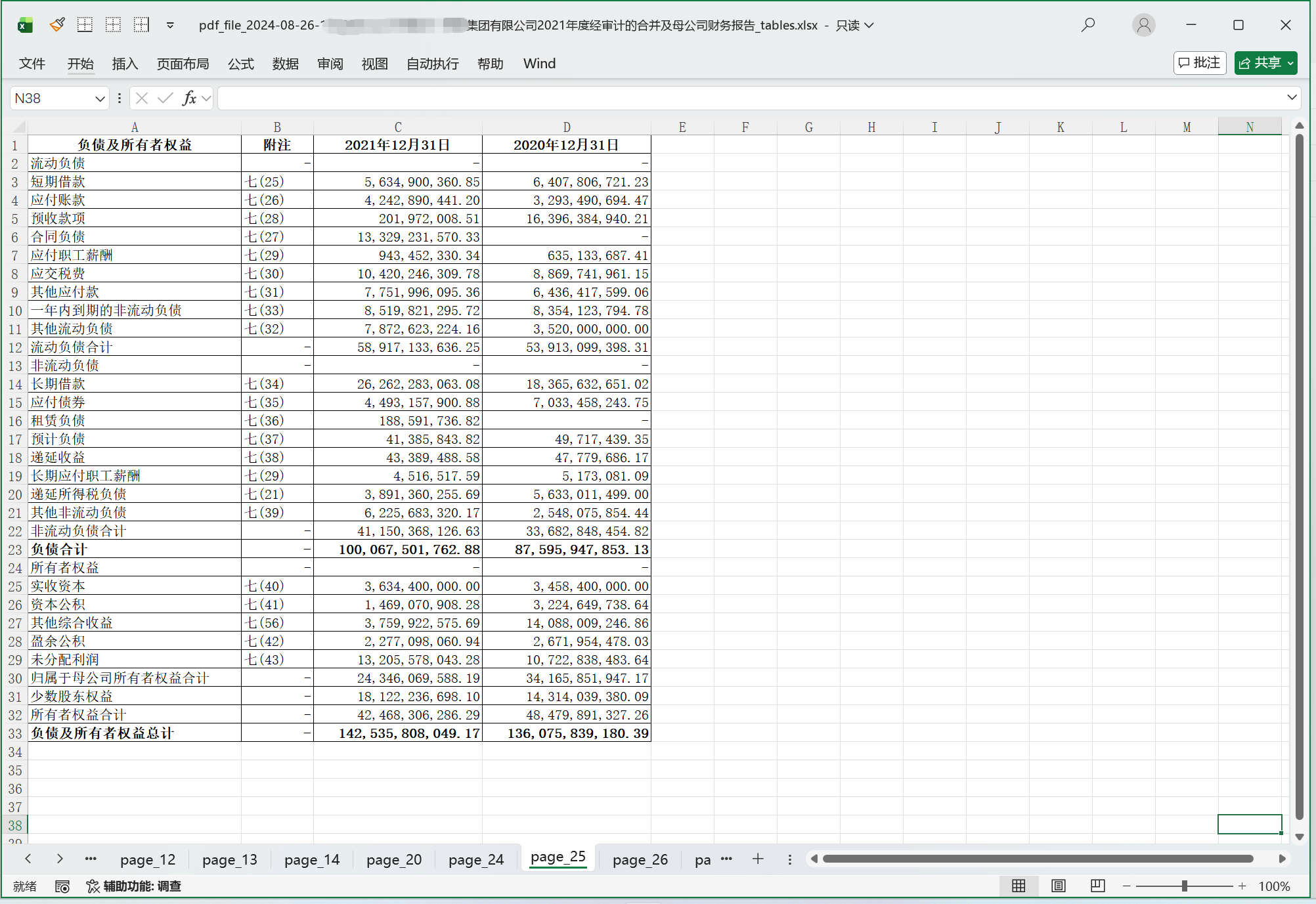Screen dimensions: 1316x904
Task: Switch to Page Break Preview icon
Action: [1097, 886]
